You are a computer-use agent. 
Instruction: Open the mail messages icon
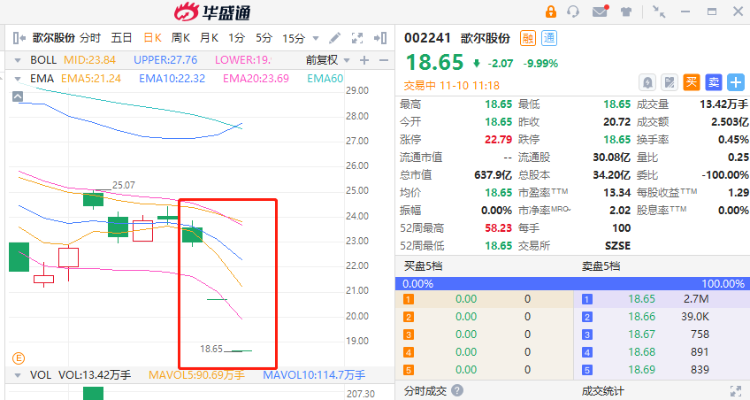click(x=600, y=11)
